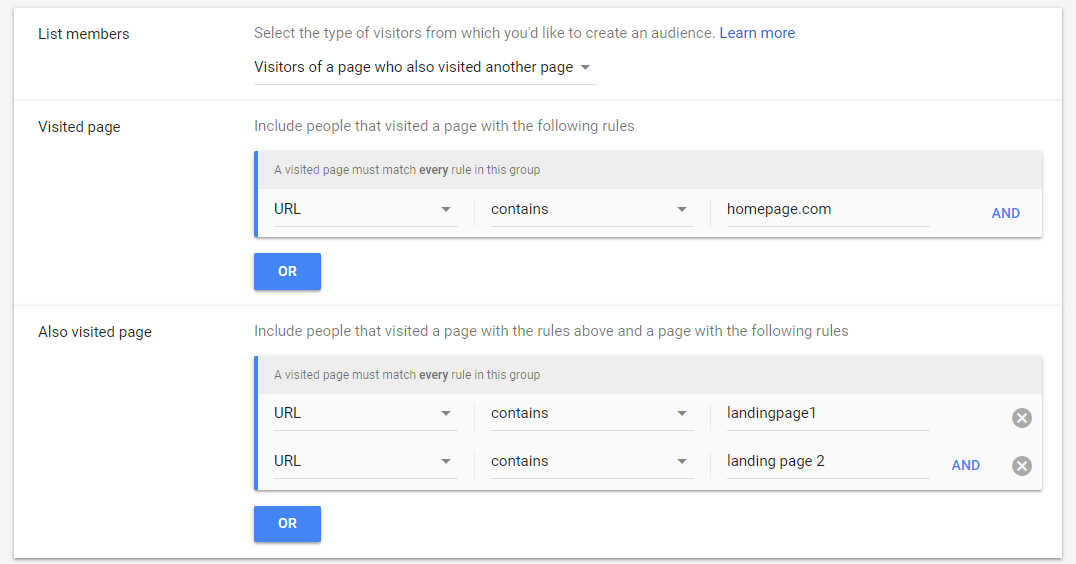Expand contains dropdown for landingpage1 rule
The image size is (1076, 564).
pos(591,413)
